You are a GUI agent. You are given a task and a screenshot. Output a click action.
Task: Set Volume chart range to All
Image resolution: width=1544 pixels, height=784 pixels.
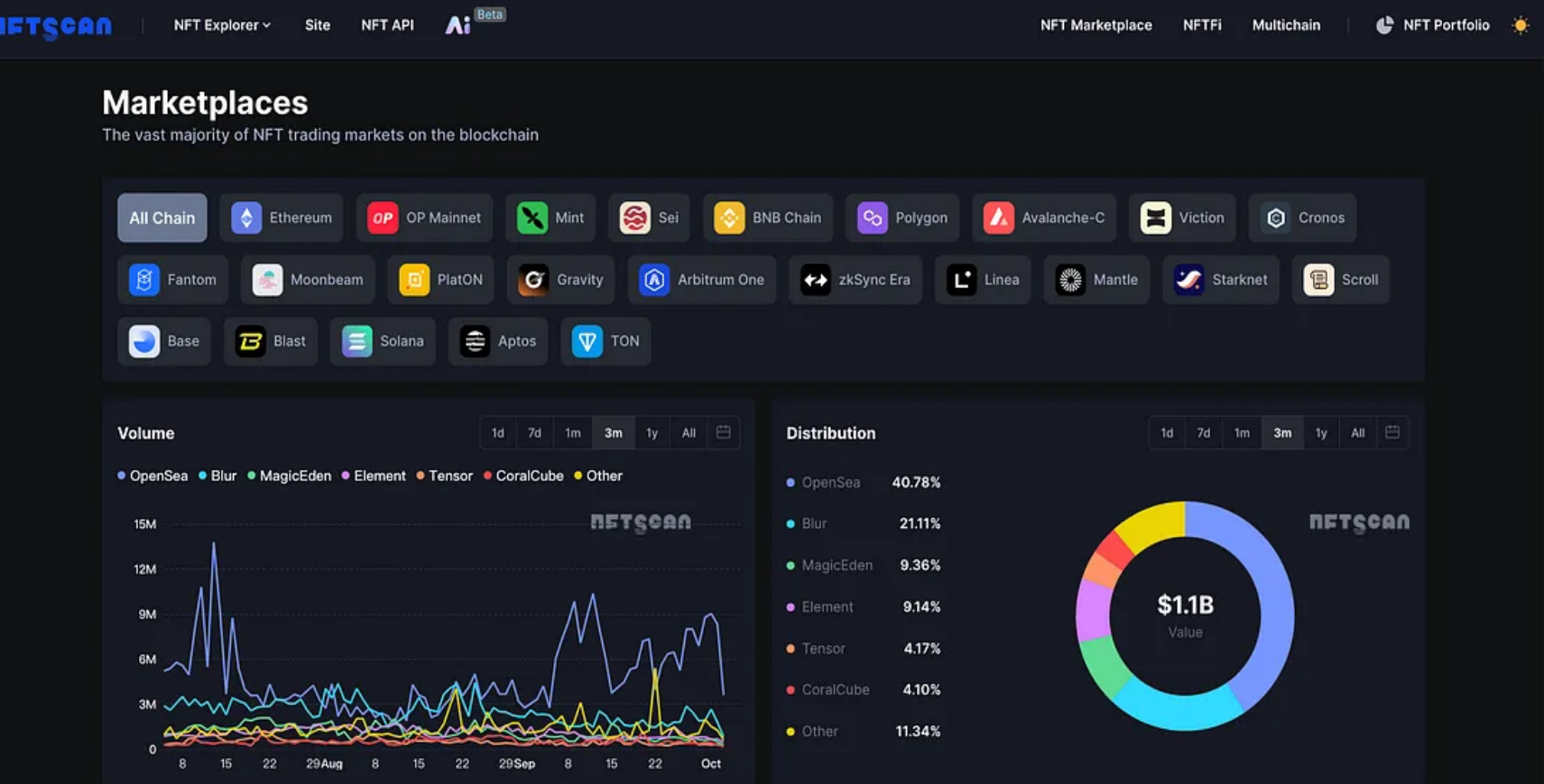pyautogui.click(x=689, y=433)
